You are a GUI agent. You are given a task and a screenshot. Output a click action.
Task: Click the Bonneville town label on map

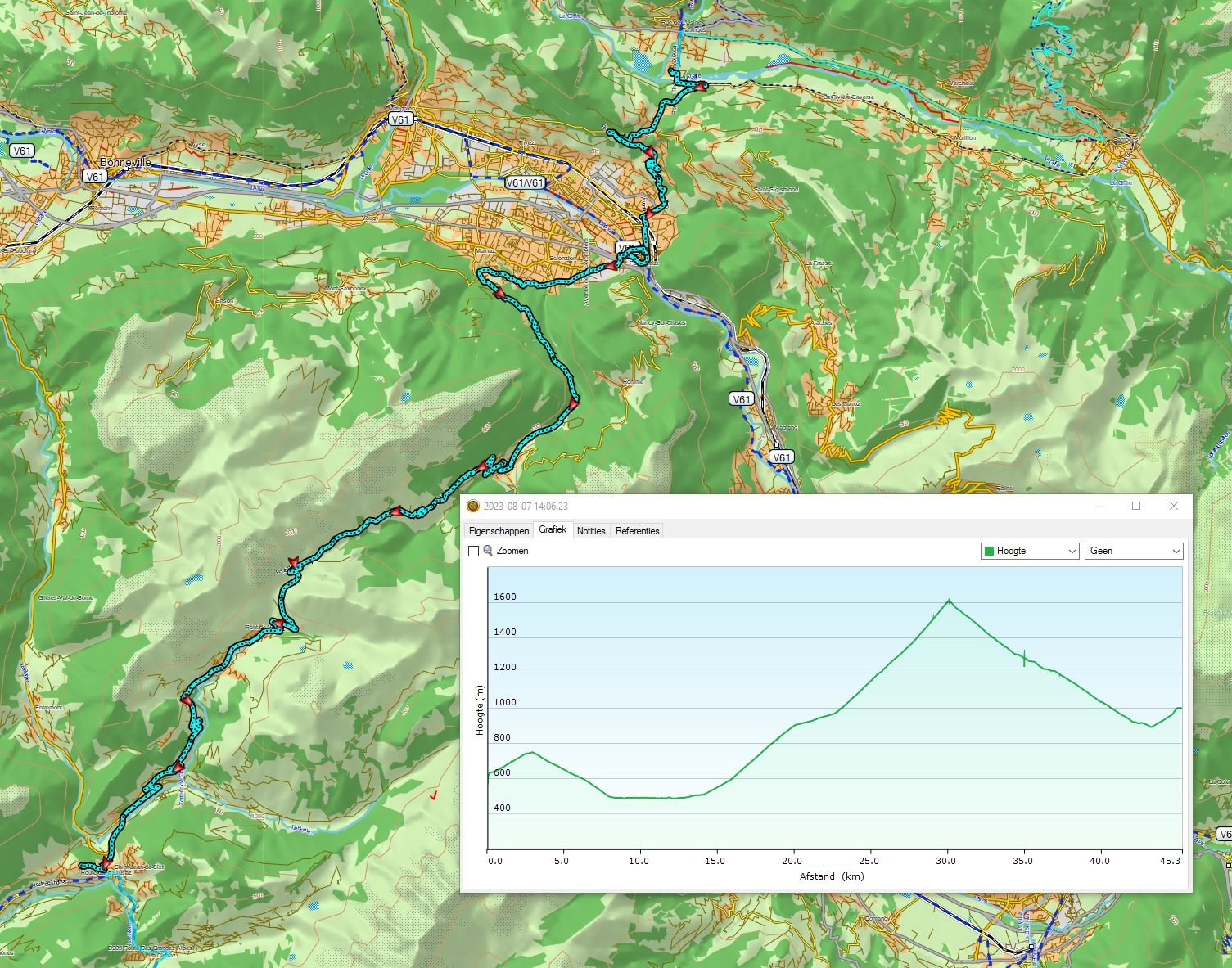[x=124, y=163]
